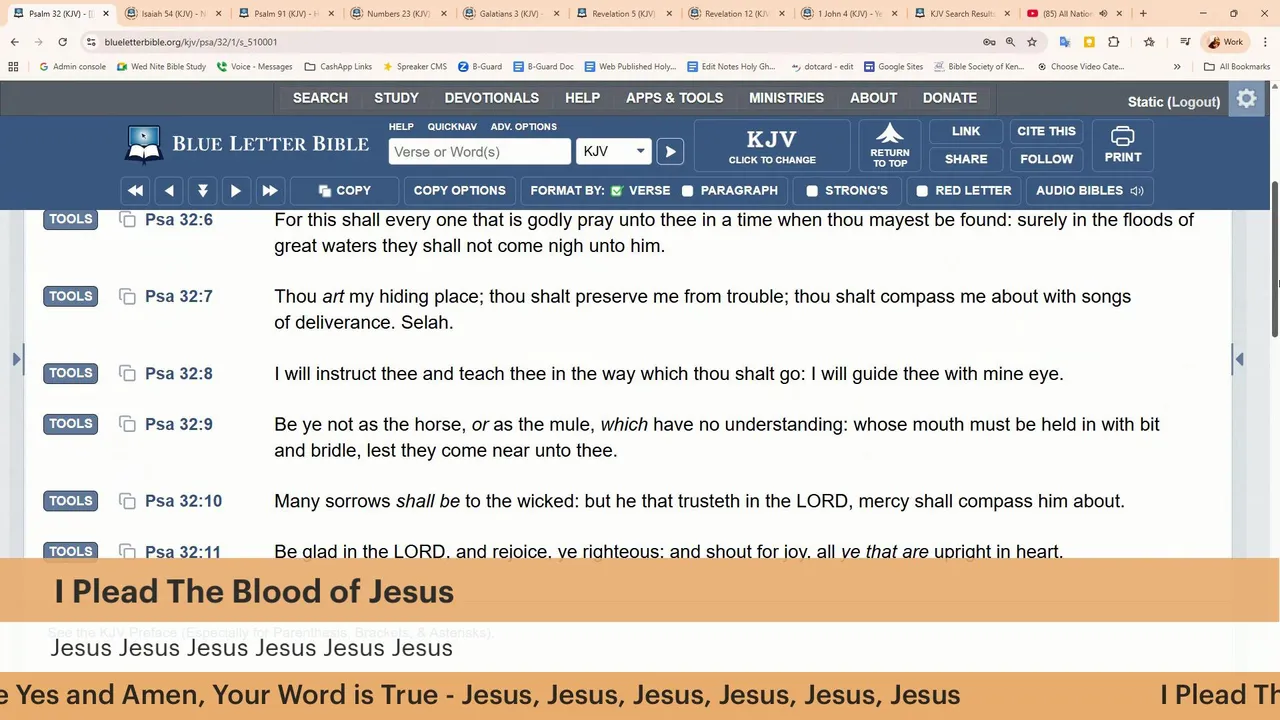Copy verse Psa 32:8 via its copy icon

pyautogui.click(x=127, y=373)
